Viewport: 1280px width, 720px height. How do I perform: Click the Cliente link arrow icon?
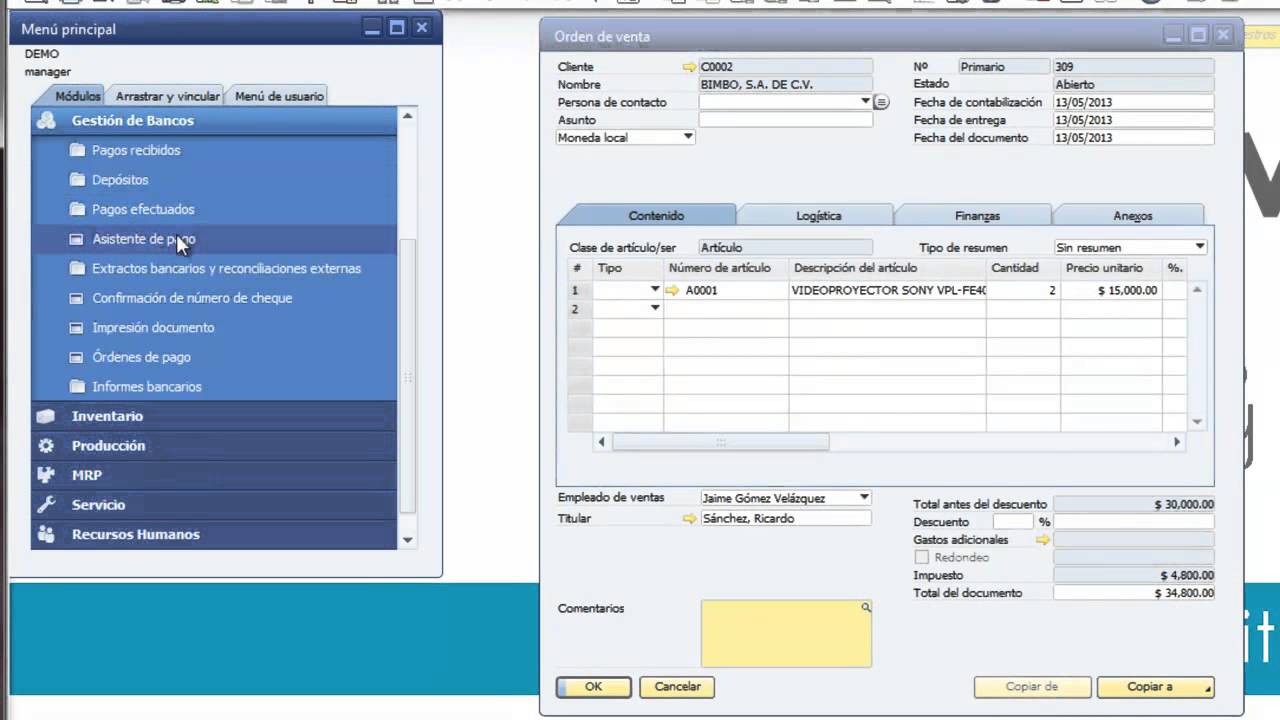click(x=689, y=67)
